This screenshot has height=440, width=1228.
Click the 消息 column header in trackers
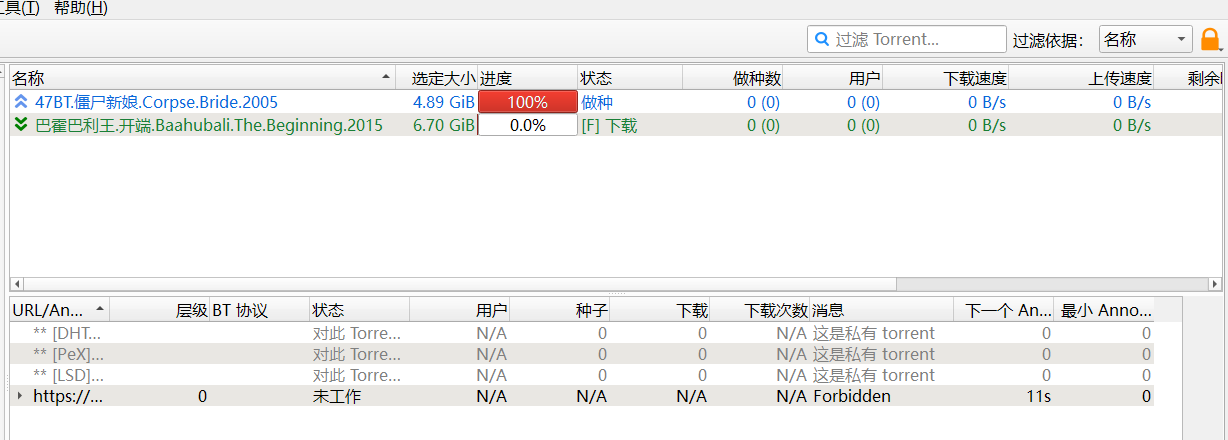(x=880, y=310)
